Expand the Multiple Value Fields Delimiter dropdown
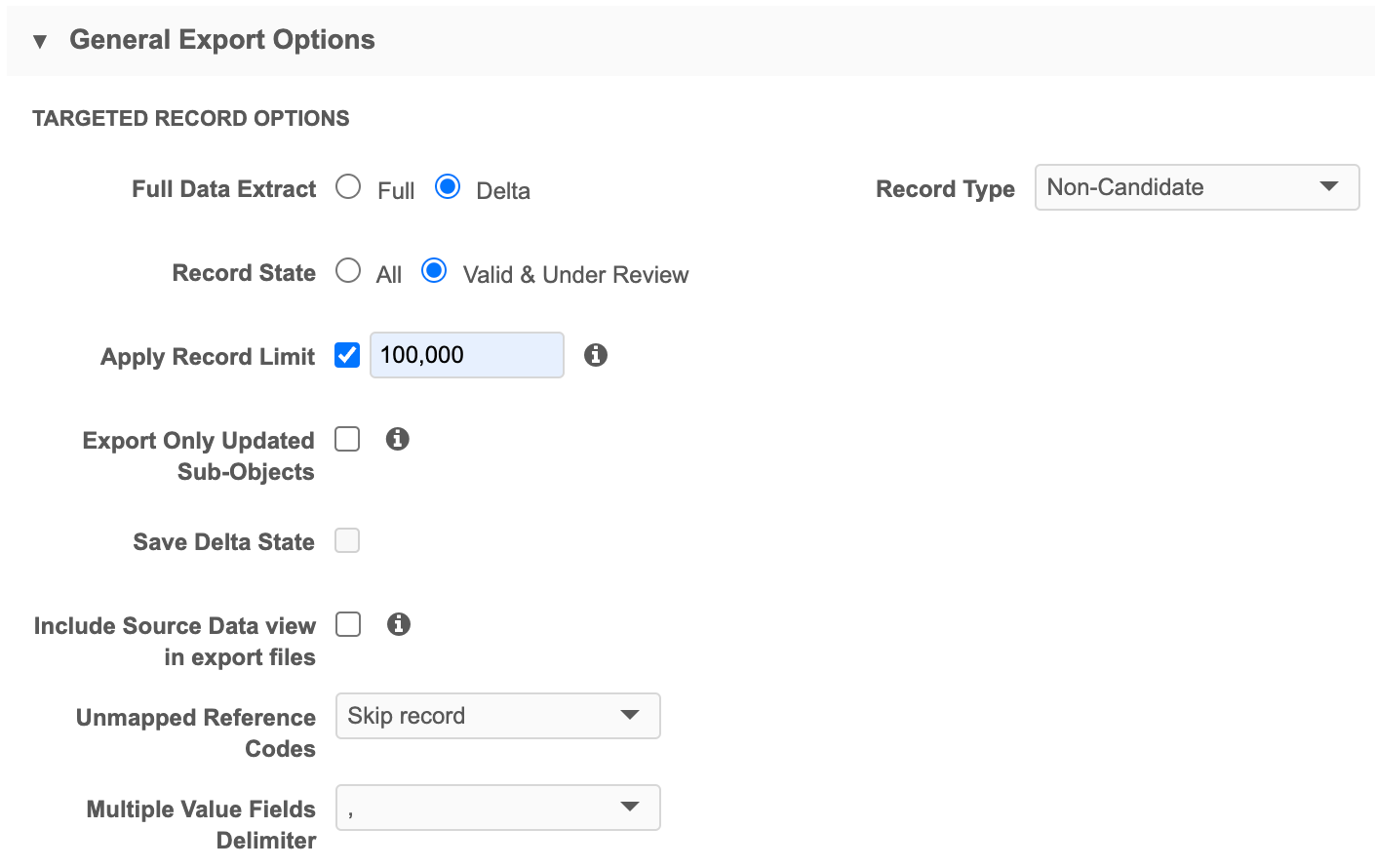This screenshot has width=1375, height=868. [x=497, y=808]
